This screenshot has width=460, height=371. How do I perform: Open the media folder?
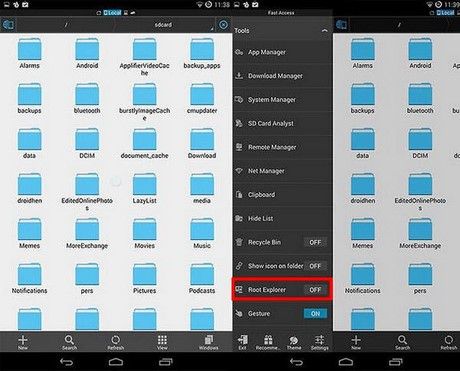click(202, 188)
